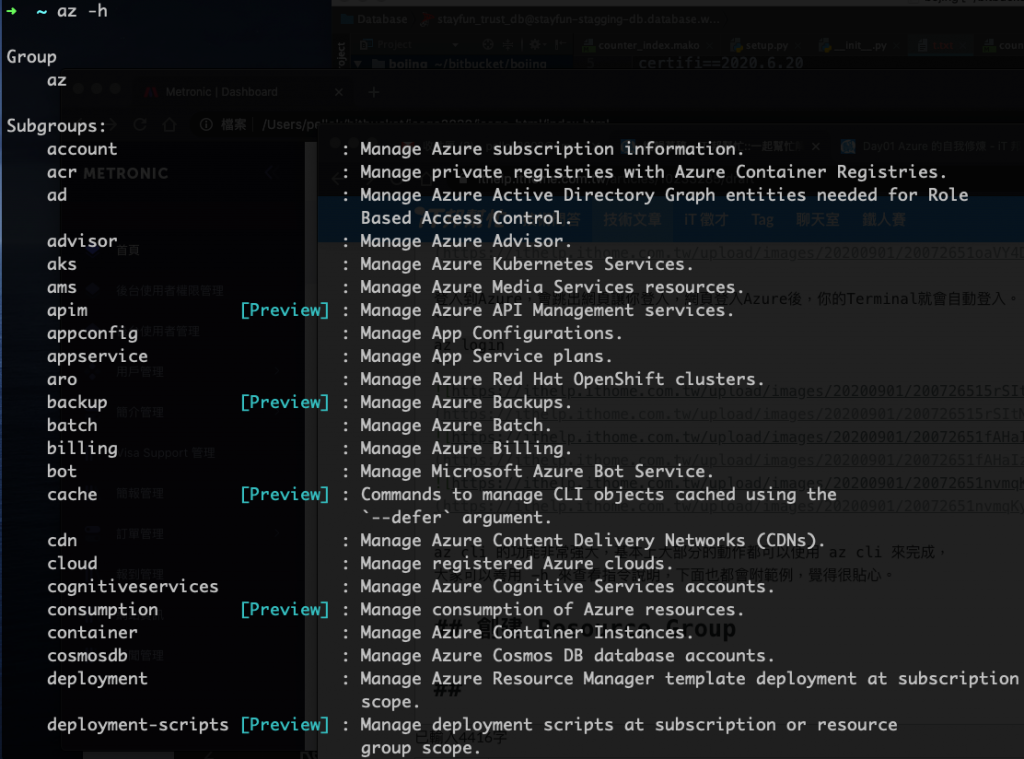Click 'Manage Azure Batch.' description

coord(456,425)
